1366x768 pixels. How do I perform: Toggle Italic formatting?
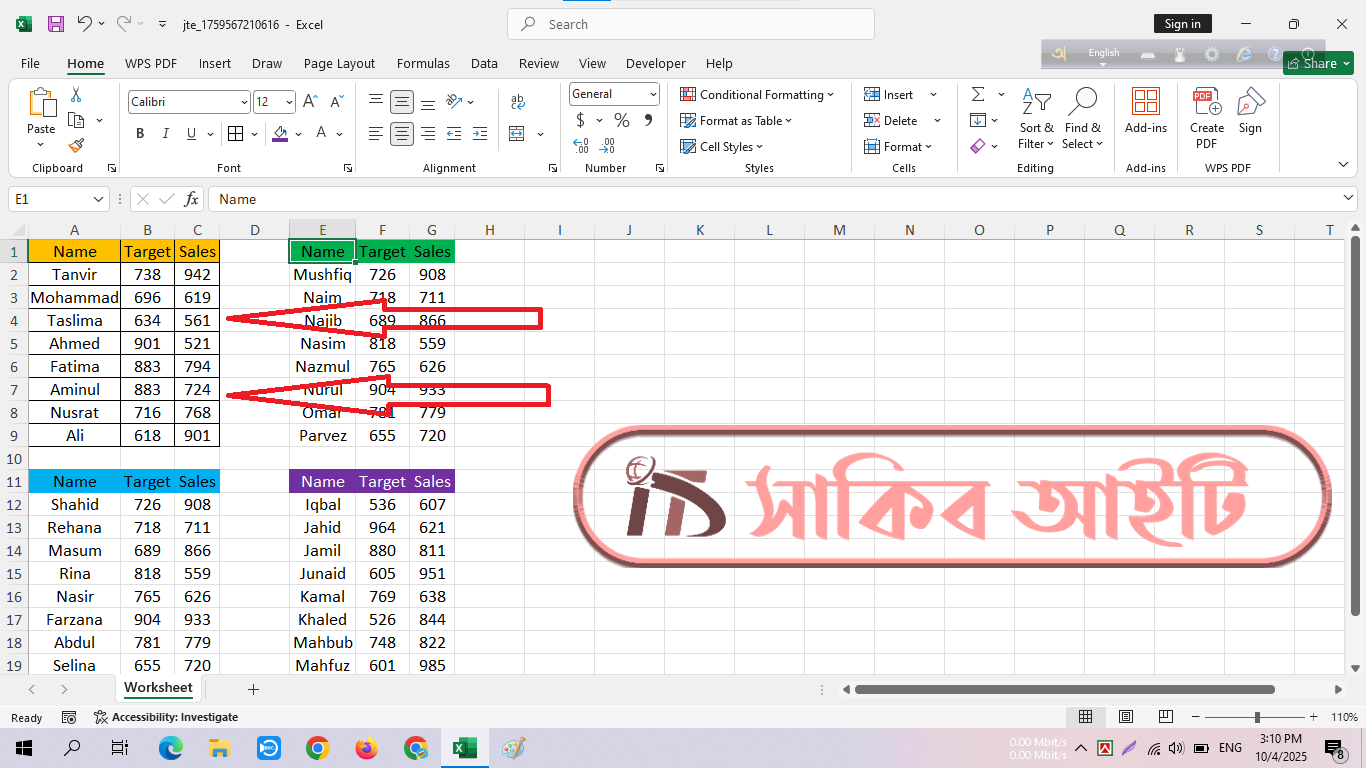[166, 134]
